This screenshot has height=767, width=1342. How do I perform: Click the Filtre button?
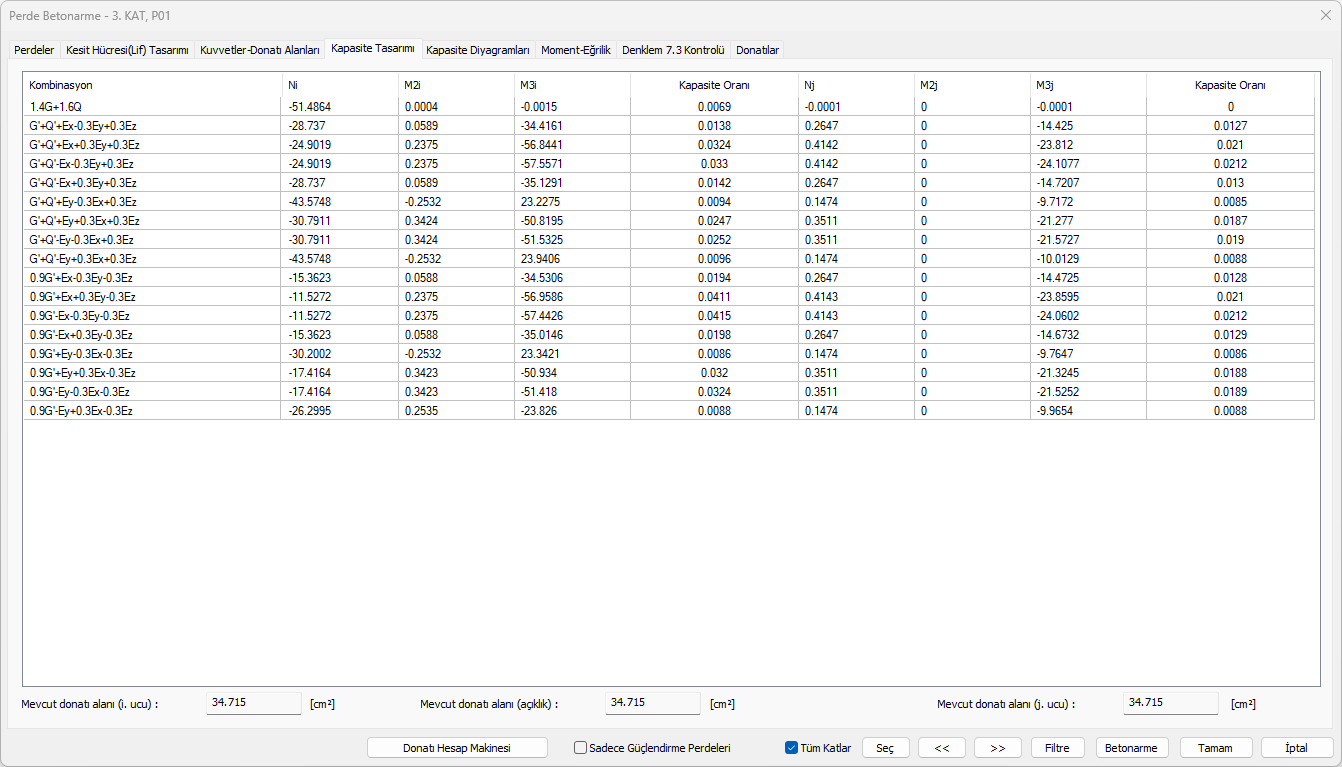(x=1057, y=748)
